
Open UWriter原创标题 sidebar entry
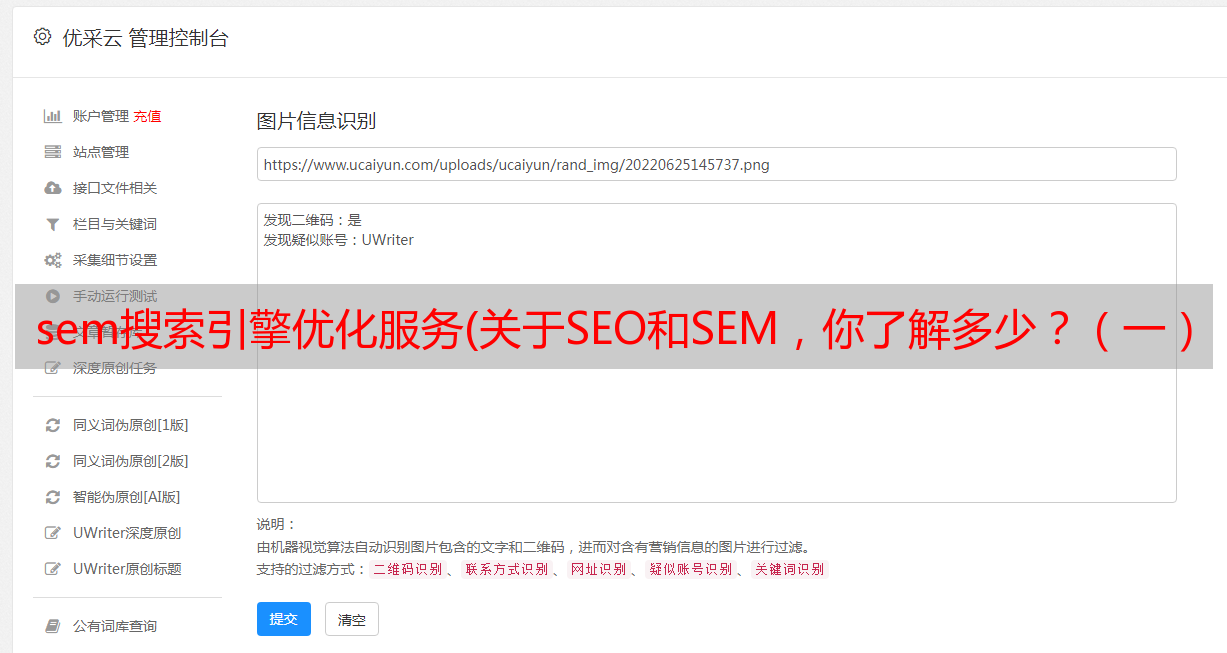127,569
